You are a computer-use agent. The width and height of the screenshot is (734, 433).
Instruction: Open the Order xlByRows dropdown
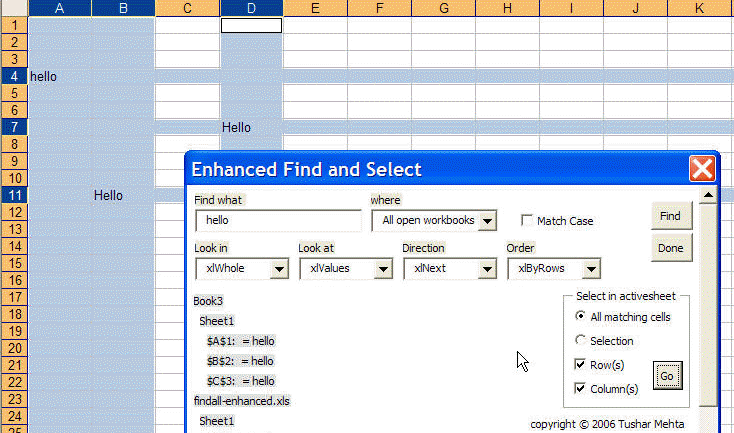coord(591,269)
